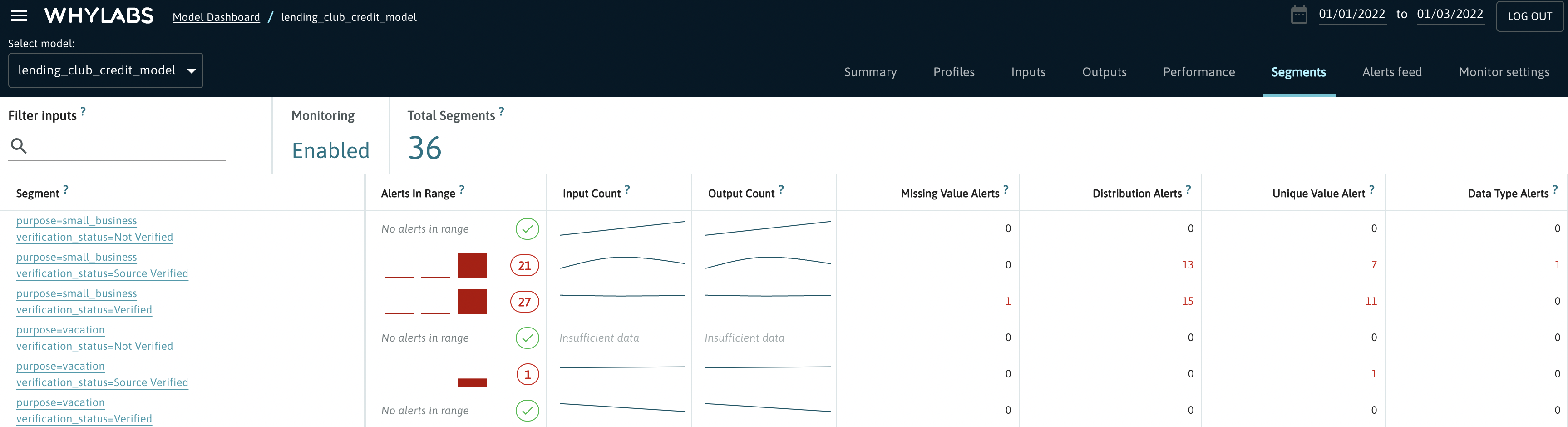Open the Performance tab

point(1198,72)
